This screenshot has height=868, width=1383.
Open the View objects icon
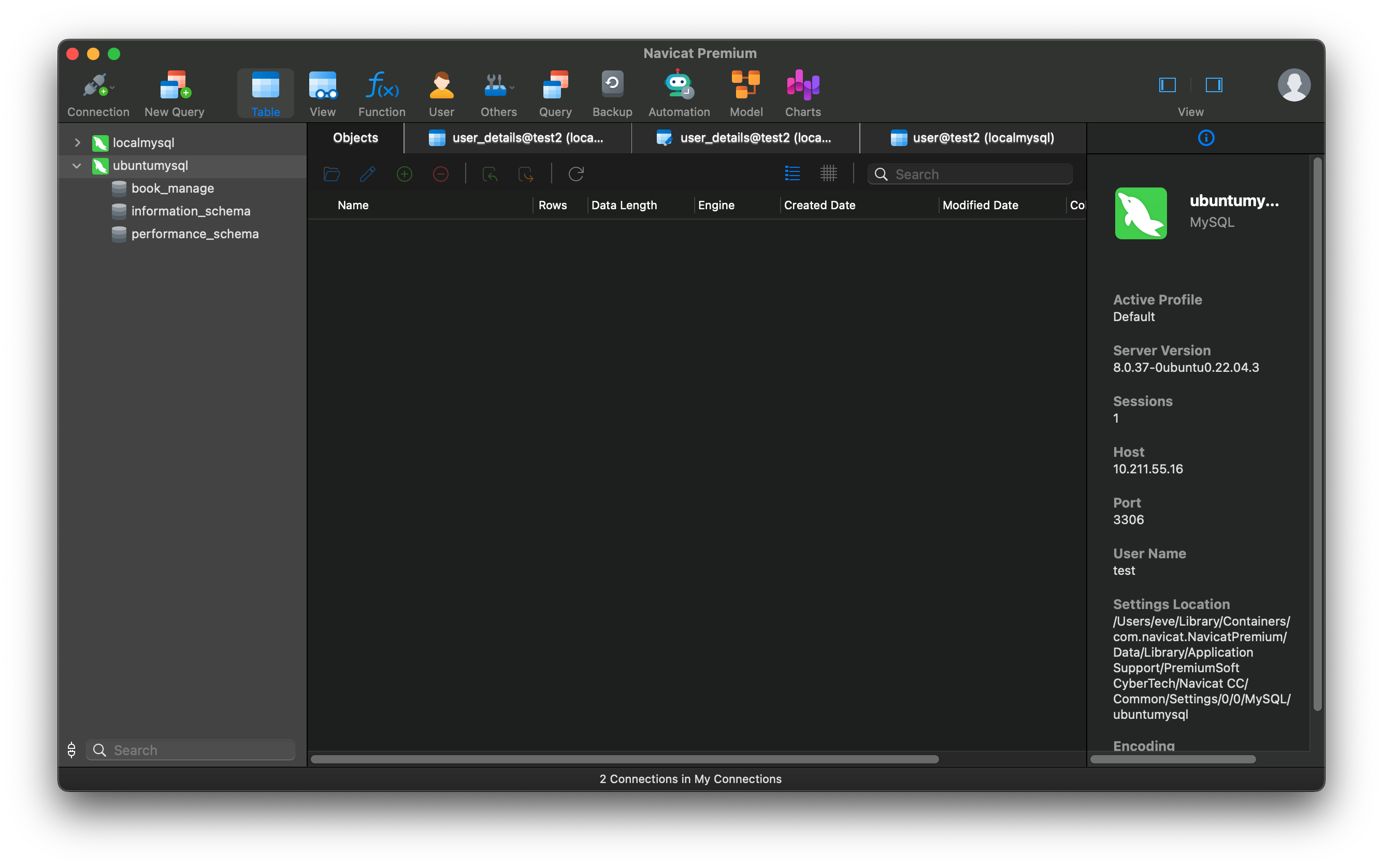coord(323,85)
